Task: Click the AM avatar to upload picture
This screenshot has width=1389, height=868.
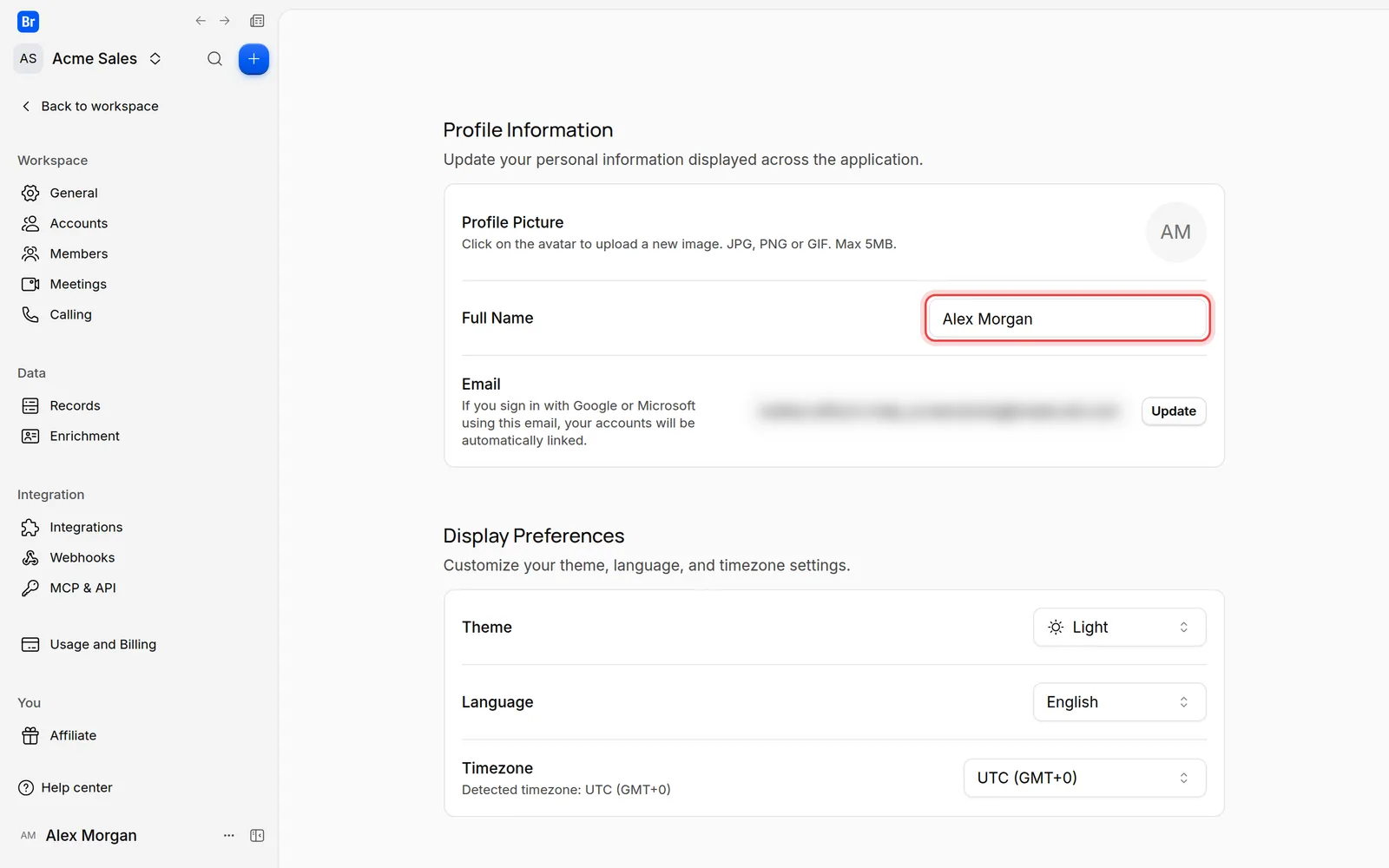Action: (1175, 232)
